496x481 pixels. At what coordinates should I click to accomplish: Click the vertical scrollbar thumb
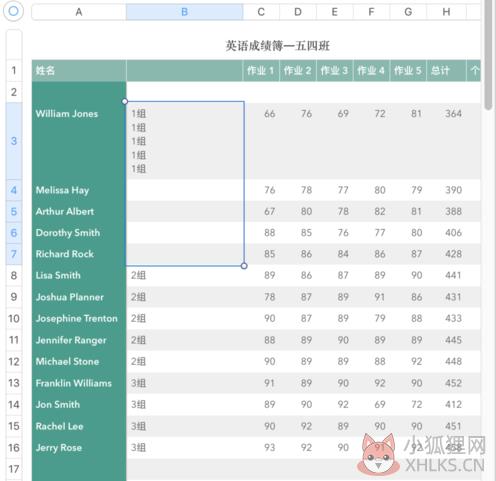(488, 53)
